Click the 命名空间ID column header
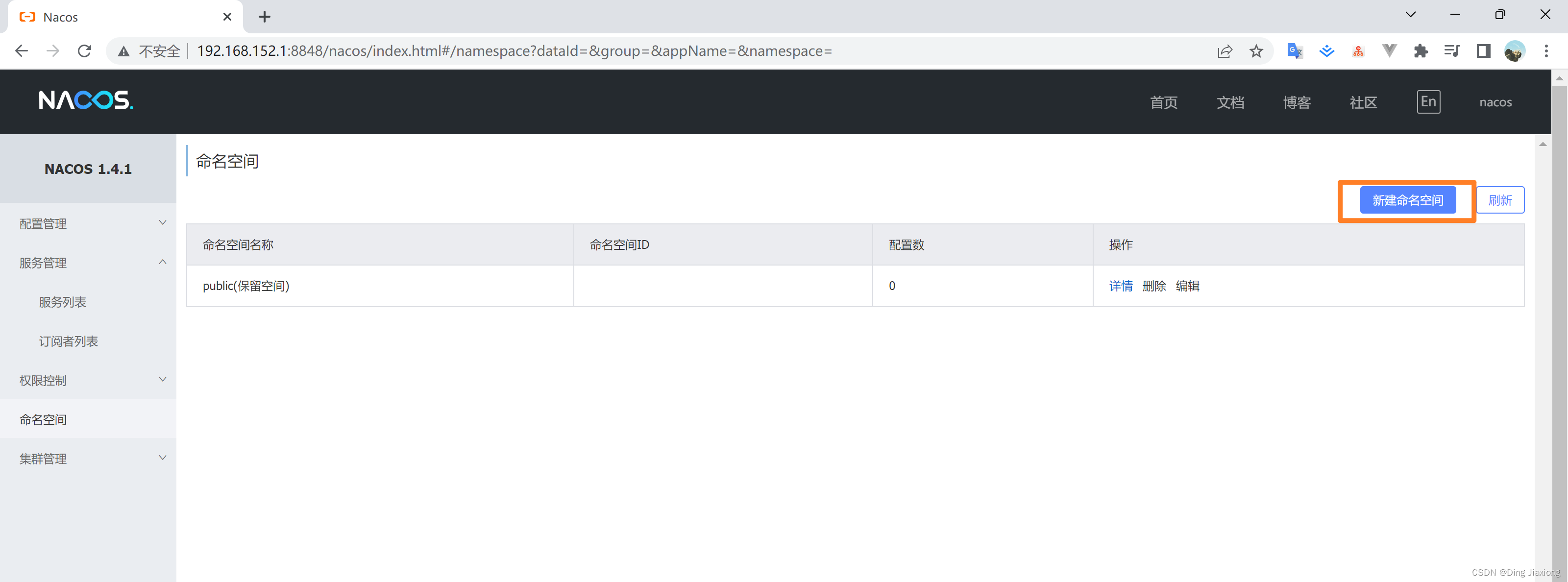Image resolution: width=1568 pixels, height=582 pixels. [723, 245]
